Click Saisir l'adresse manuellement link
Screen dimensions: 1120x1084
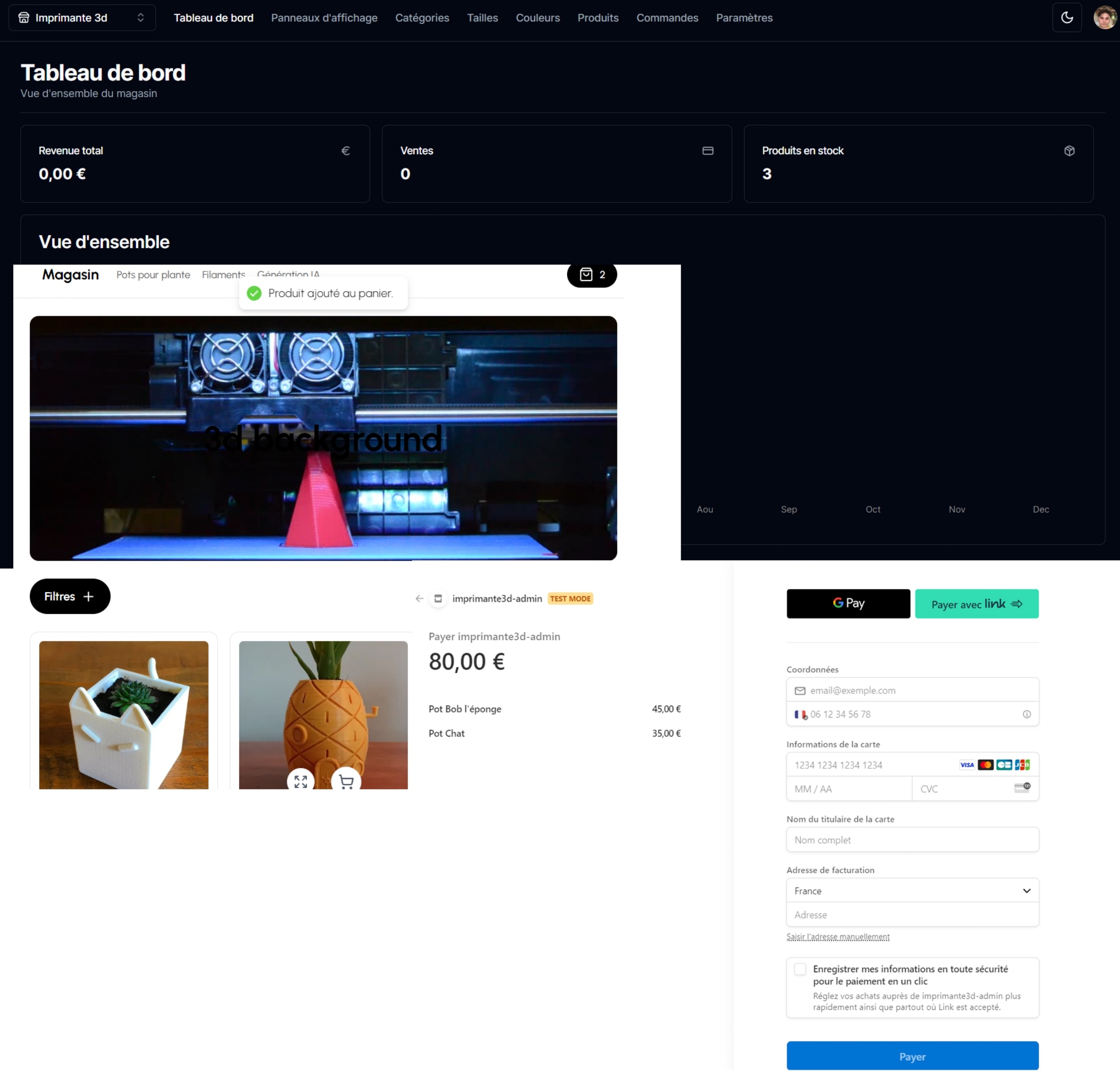tap(838, 936)
